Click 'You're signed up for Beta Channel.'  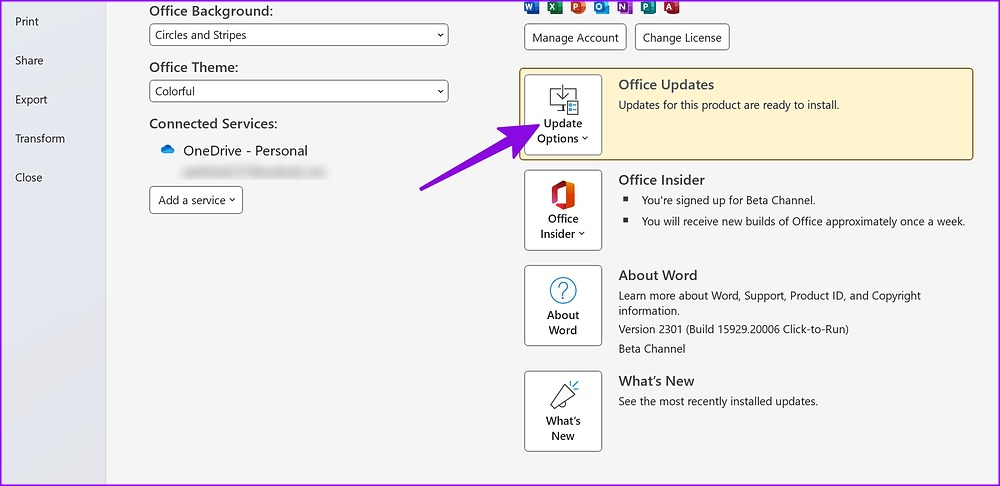pyautogui.click(x=728, y=200)
